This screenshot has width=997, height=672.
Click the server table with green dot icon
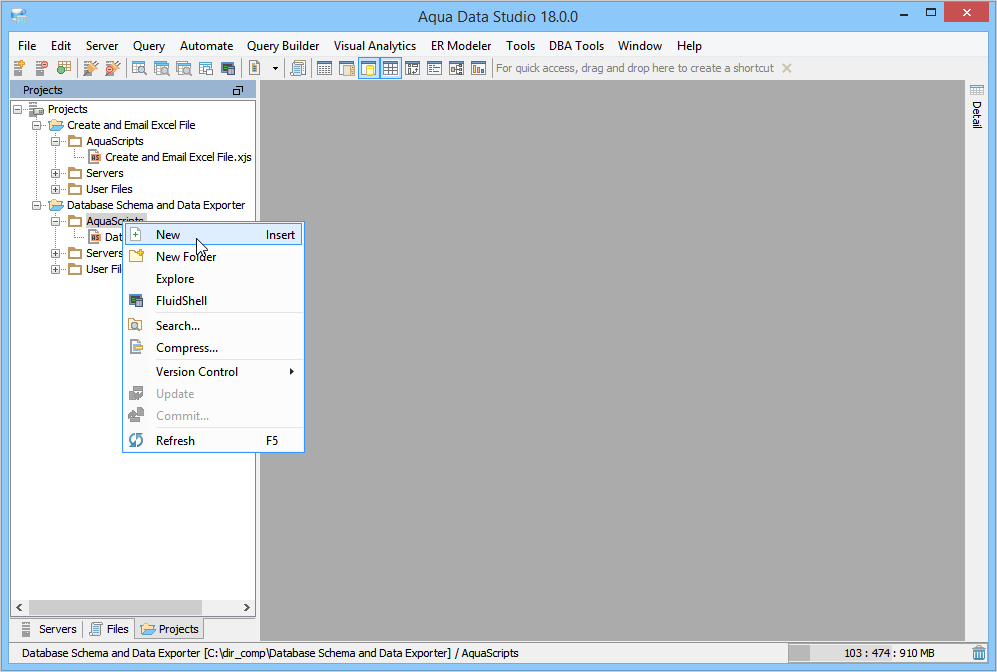(x=64, y=68)
